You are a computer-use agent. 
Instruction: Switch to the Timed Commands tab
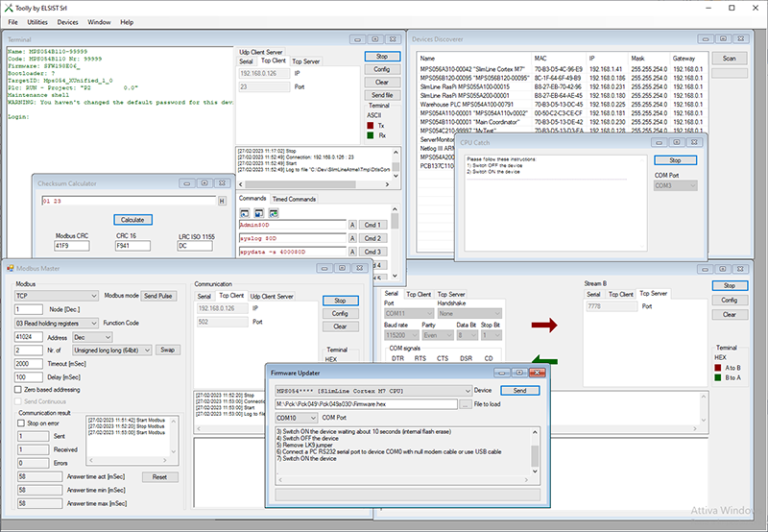[x=293, y=199]
